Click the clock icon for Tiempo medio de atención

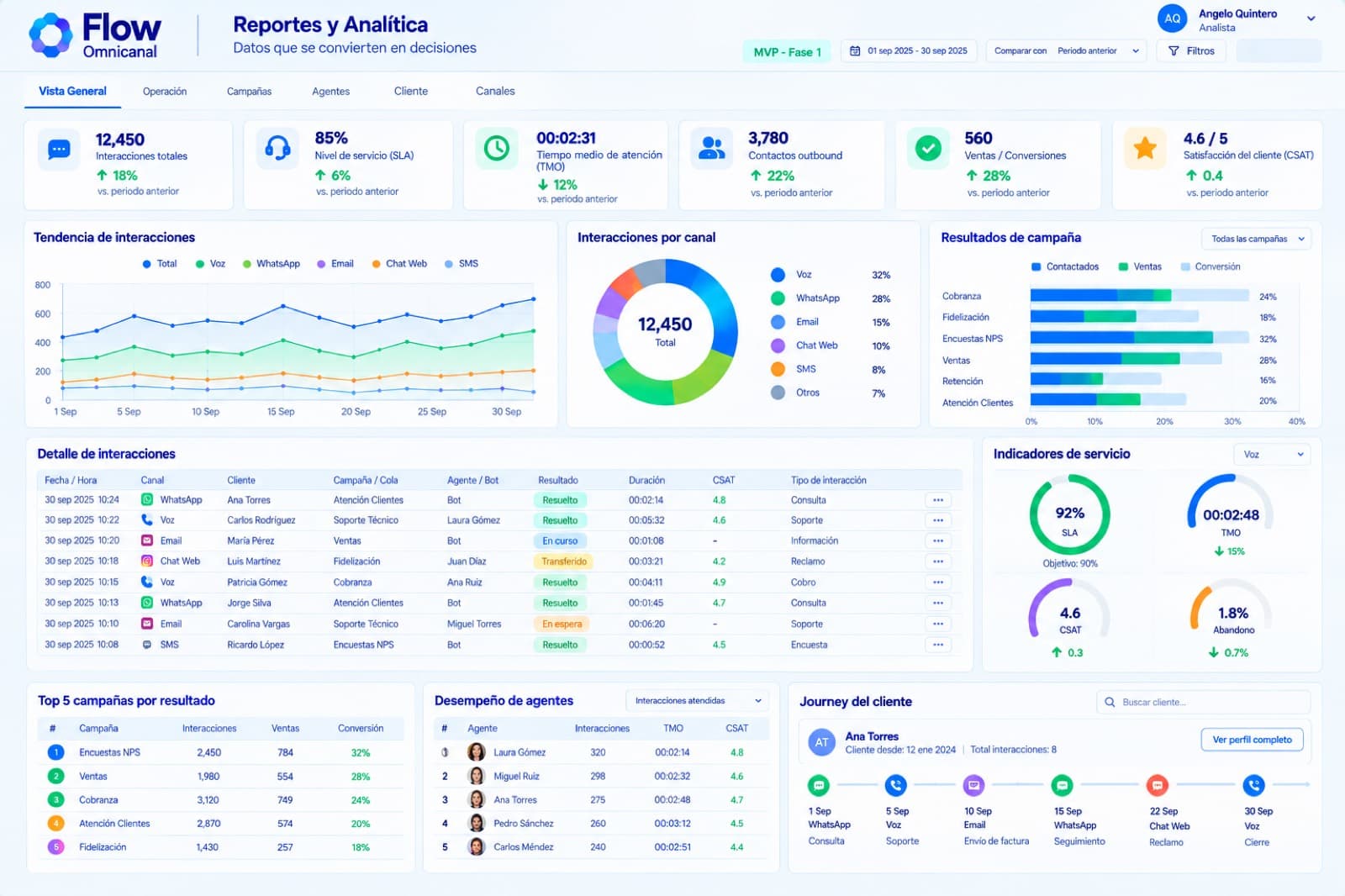497,149
